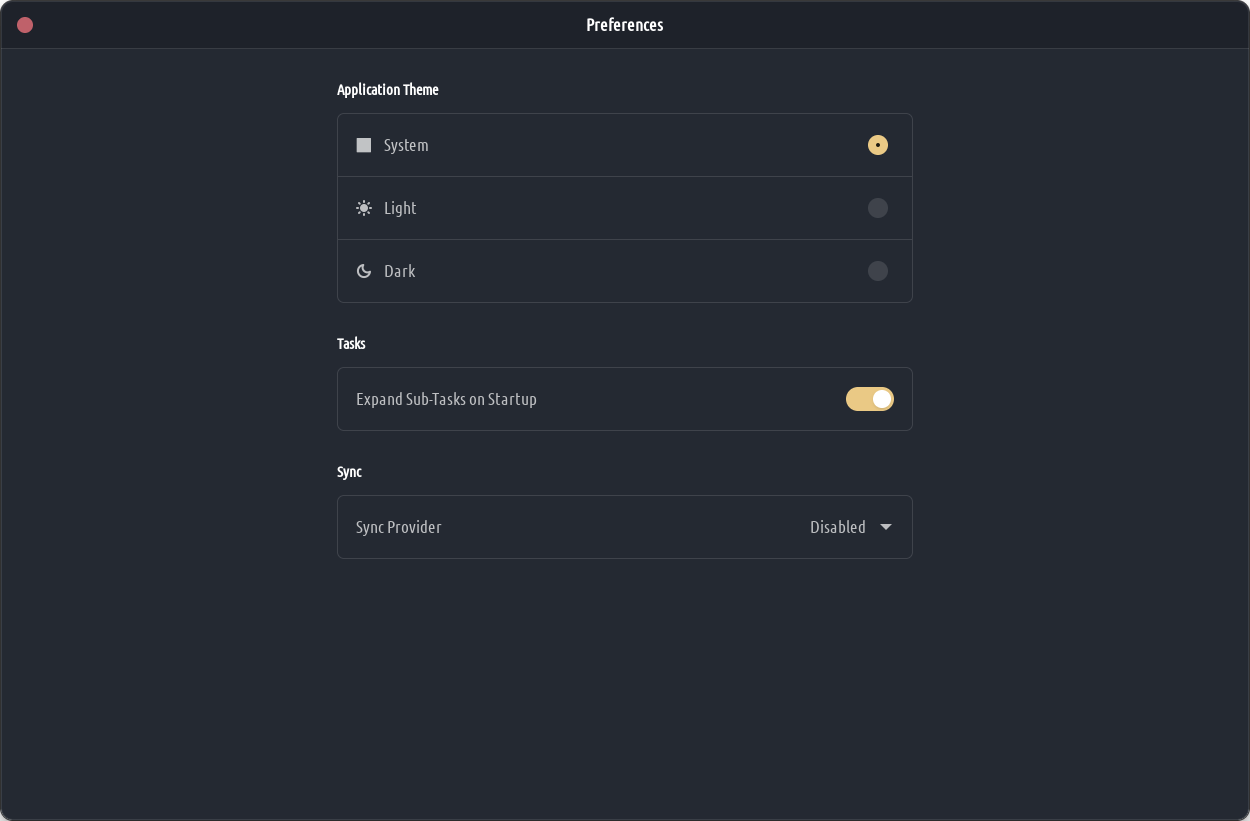The height and width of the screenshot is (821, 1250).
Task: Open the Sync Provider dropdown arrow
Action: 886,527
